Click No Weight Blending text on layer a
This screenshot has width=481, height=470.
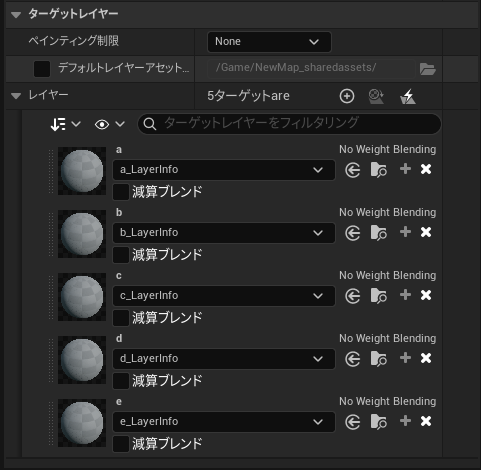tap(387, 149)
